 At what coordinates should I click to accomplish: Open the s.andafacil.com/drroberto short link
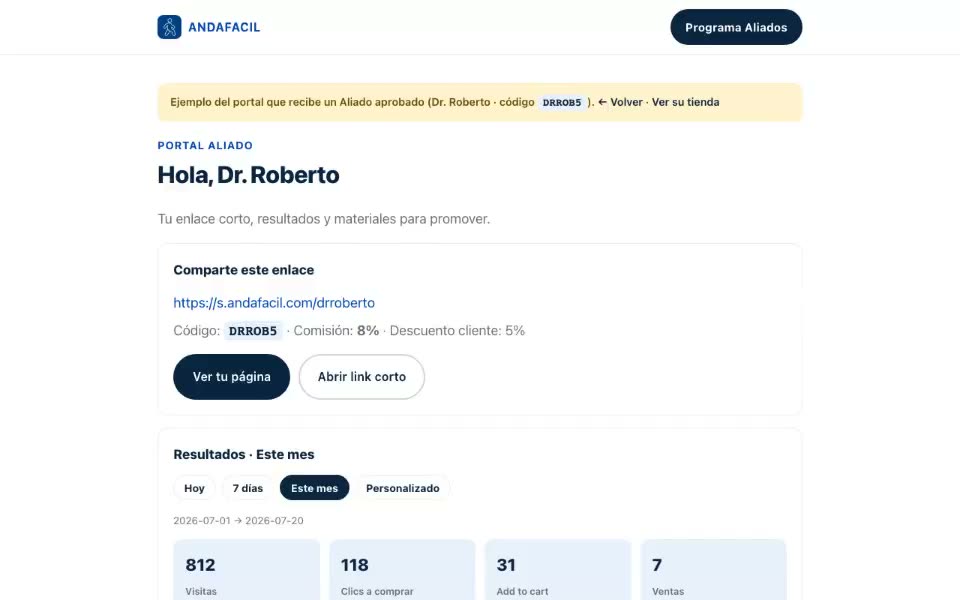(x=274, y=302)
